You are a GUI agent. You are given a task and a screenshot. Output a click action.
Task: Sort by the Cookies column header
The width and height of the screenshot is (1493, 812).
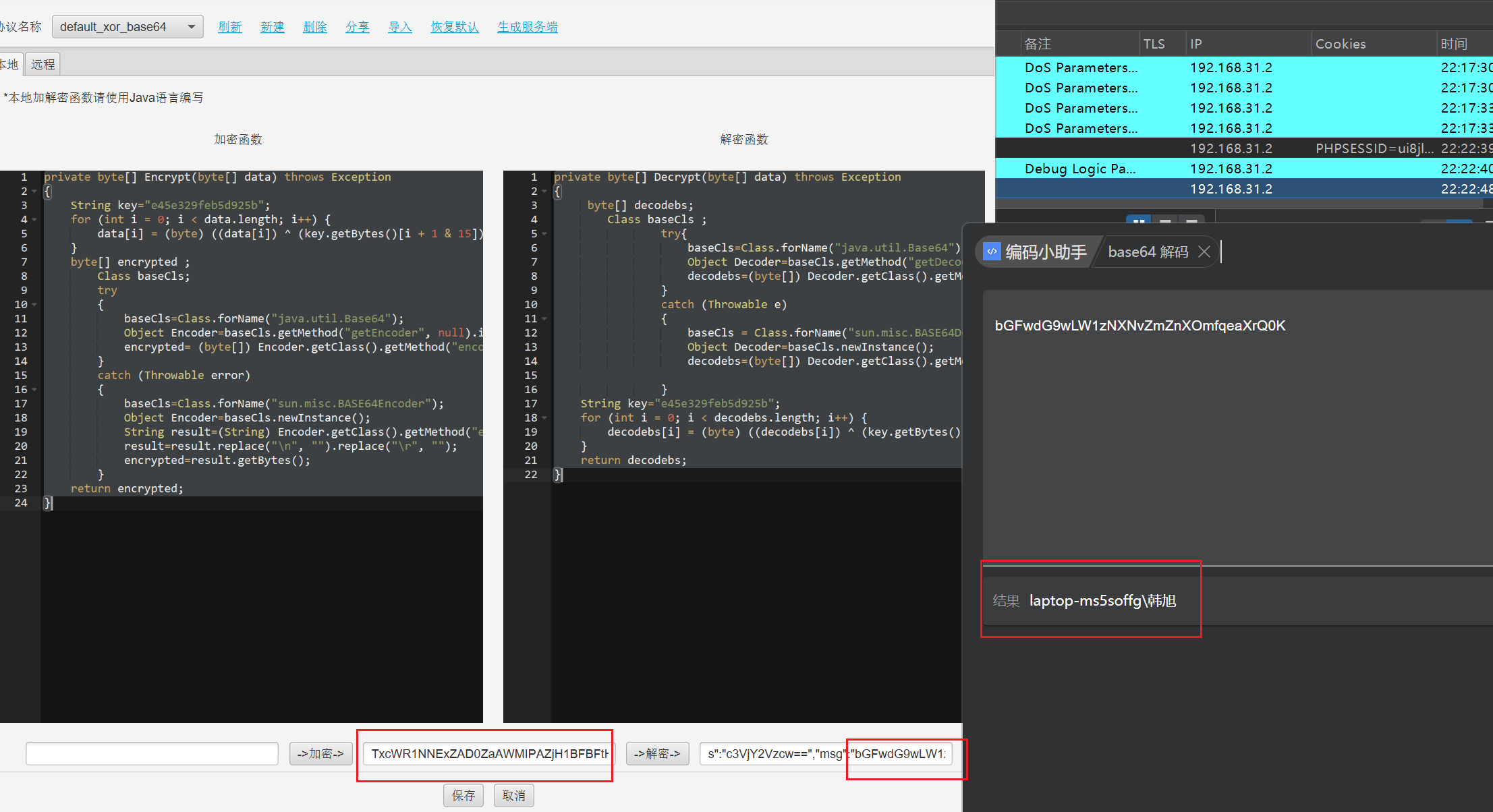(x=1340, y=44)
